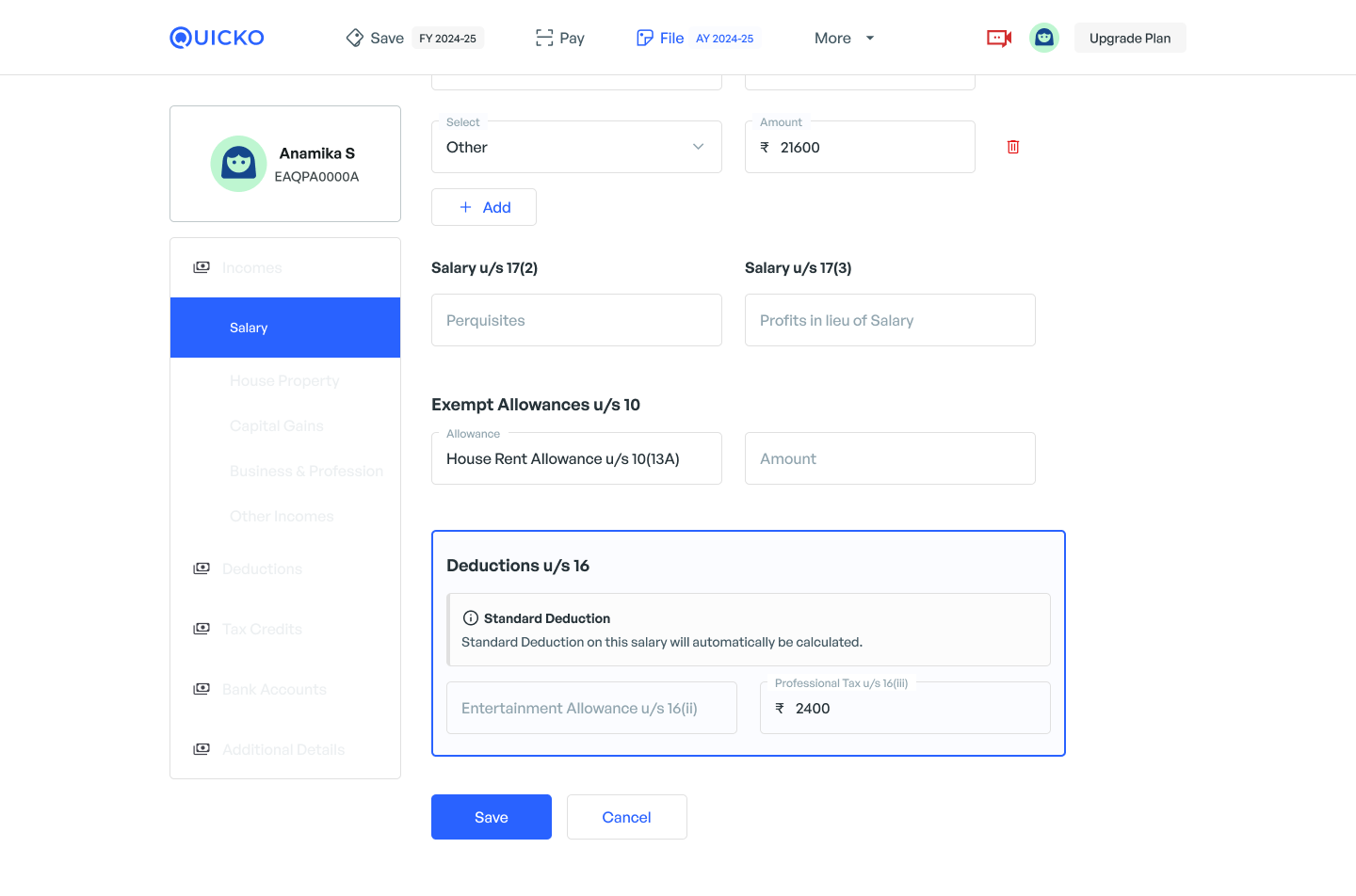Open the House Rent Allowance selector

tap(576, 458)
